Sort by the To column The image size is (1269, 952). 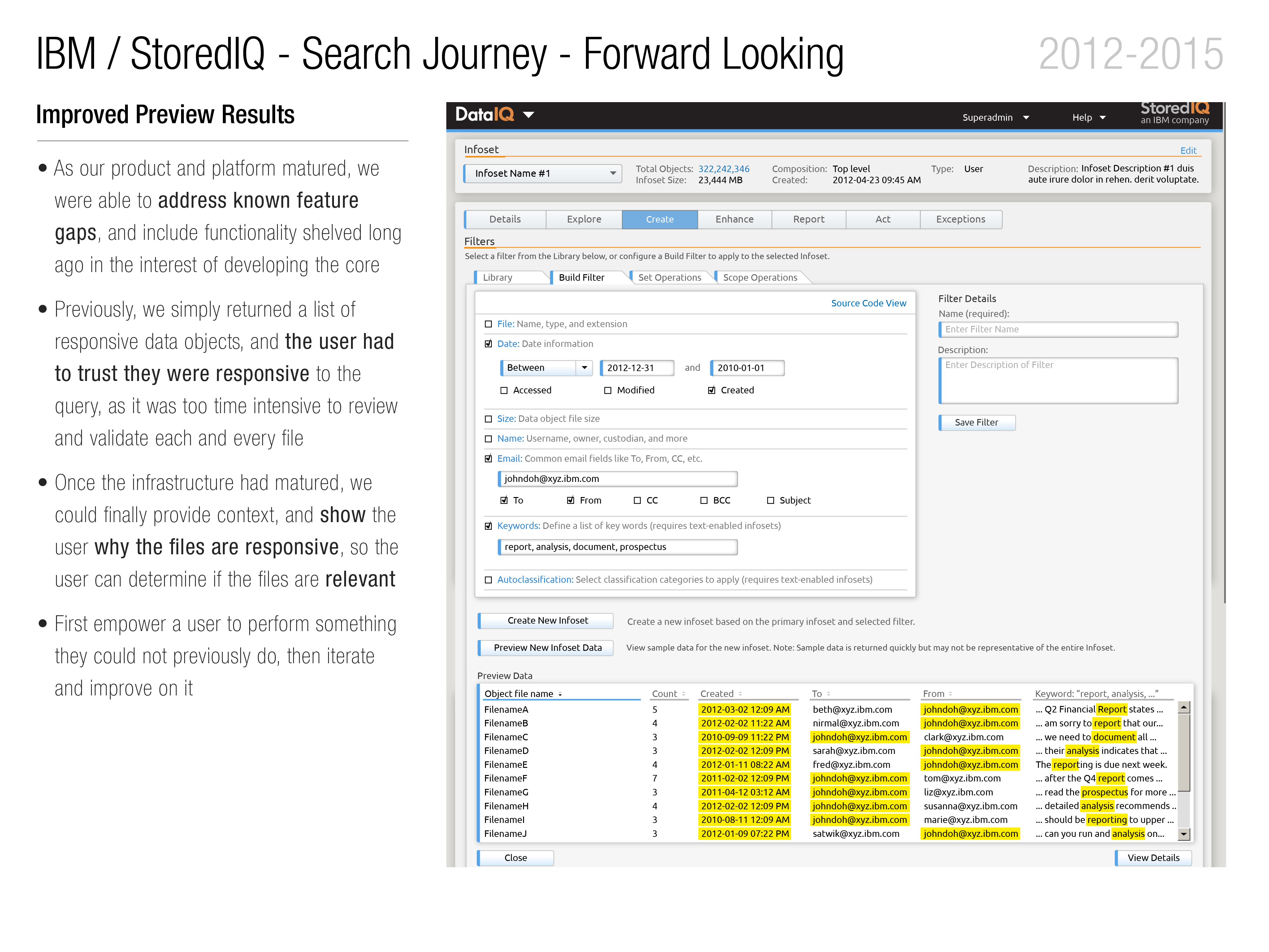tap(821, 694)
